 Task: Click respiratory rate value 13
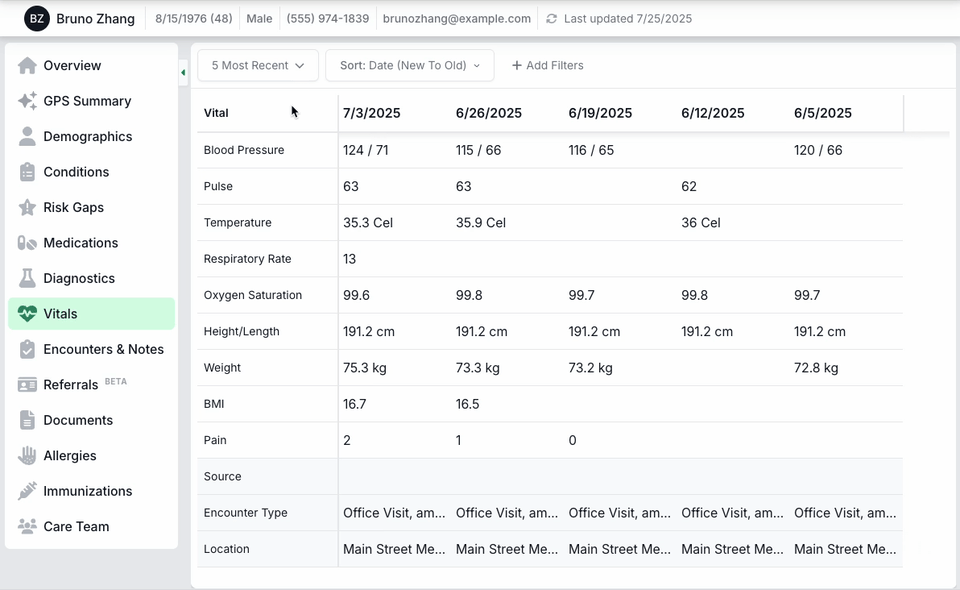pos(350,259)
